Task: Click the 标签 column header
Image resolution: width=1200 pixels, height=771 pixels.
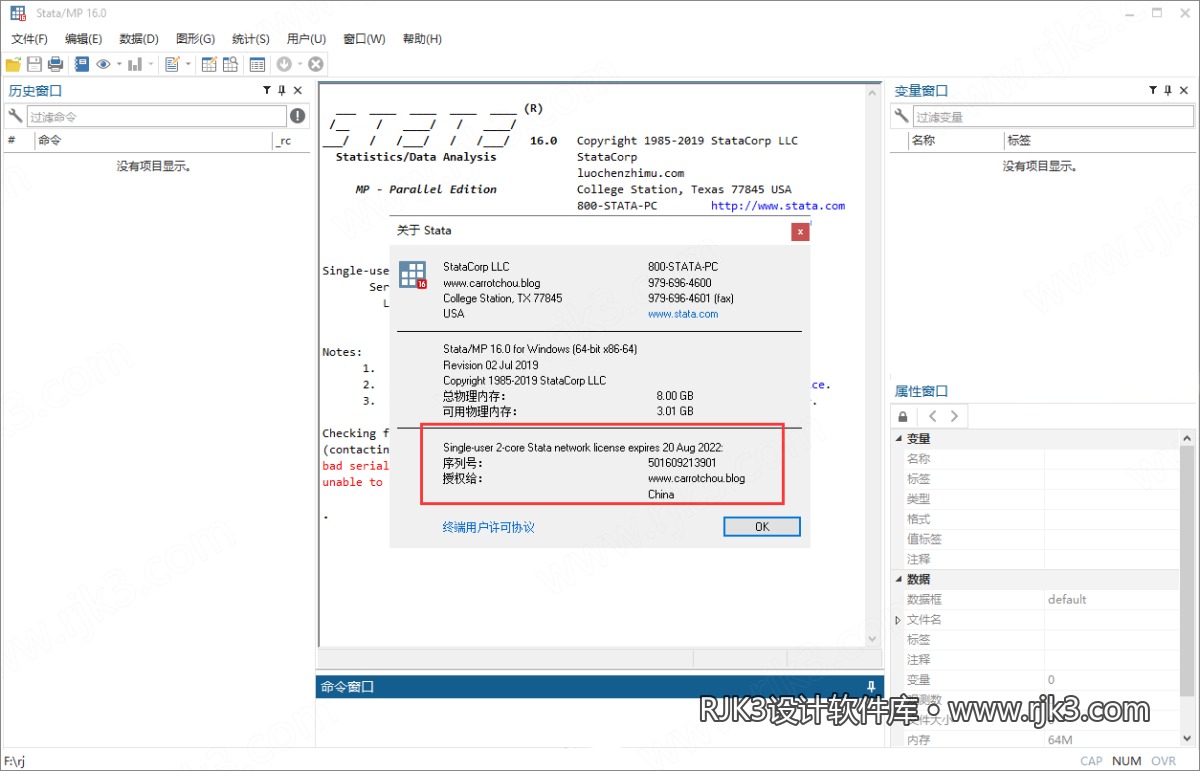Action: tap(1019, 141)
